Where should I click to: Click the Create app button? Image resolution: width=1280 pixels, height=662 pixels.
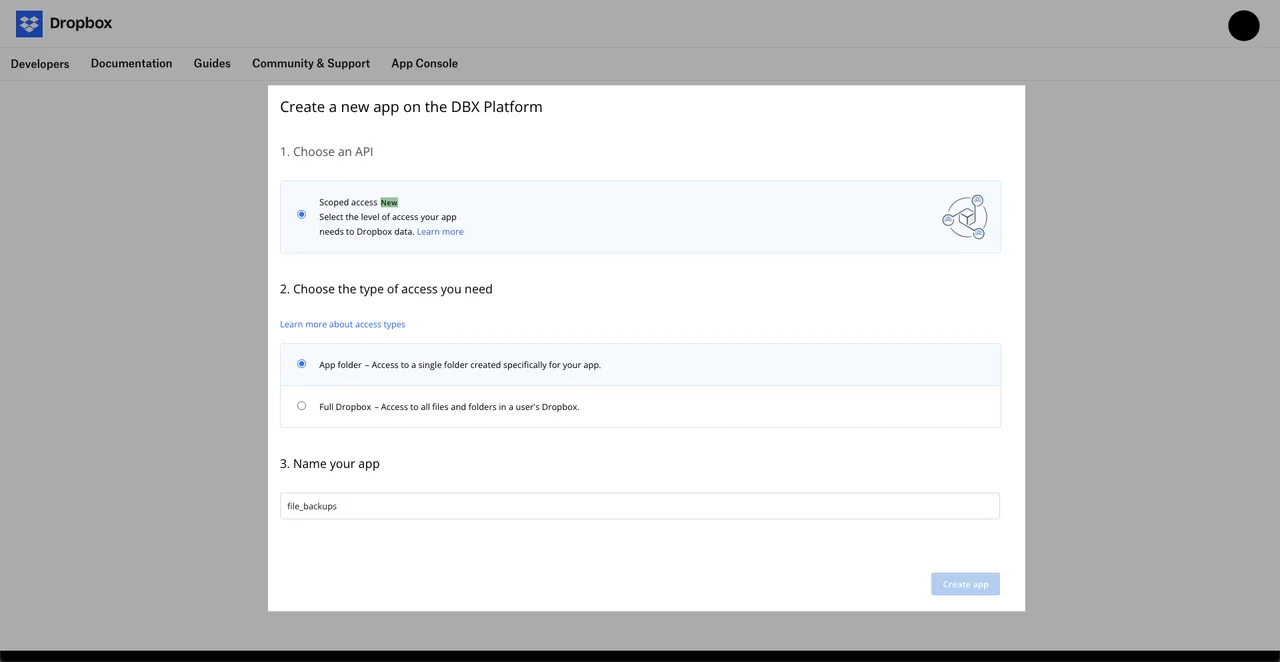tap(965, 584)
